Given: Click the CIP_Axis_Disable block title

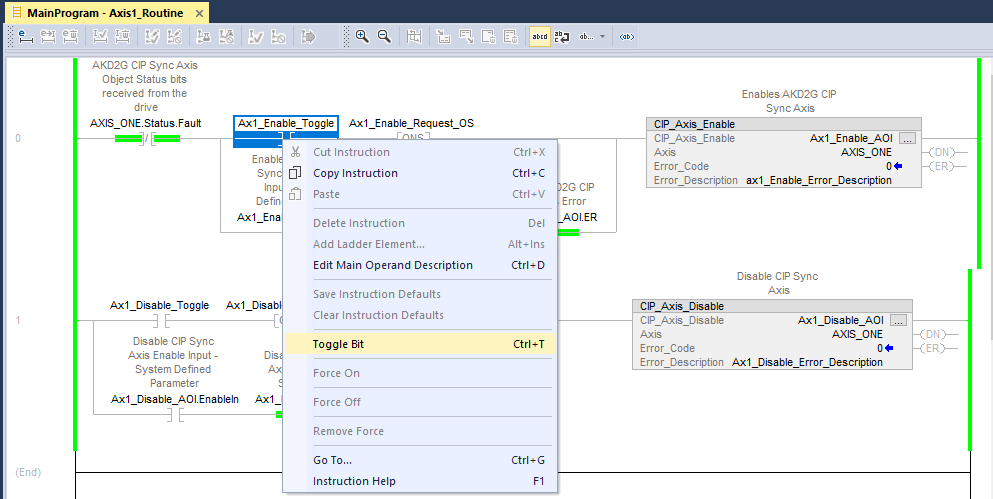Looking at the screenshot, I should [x=681, y=306].
